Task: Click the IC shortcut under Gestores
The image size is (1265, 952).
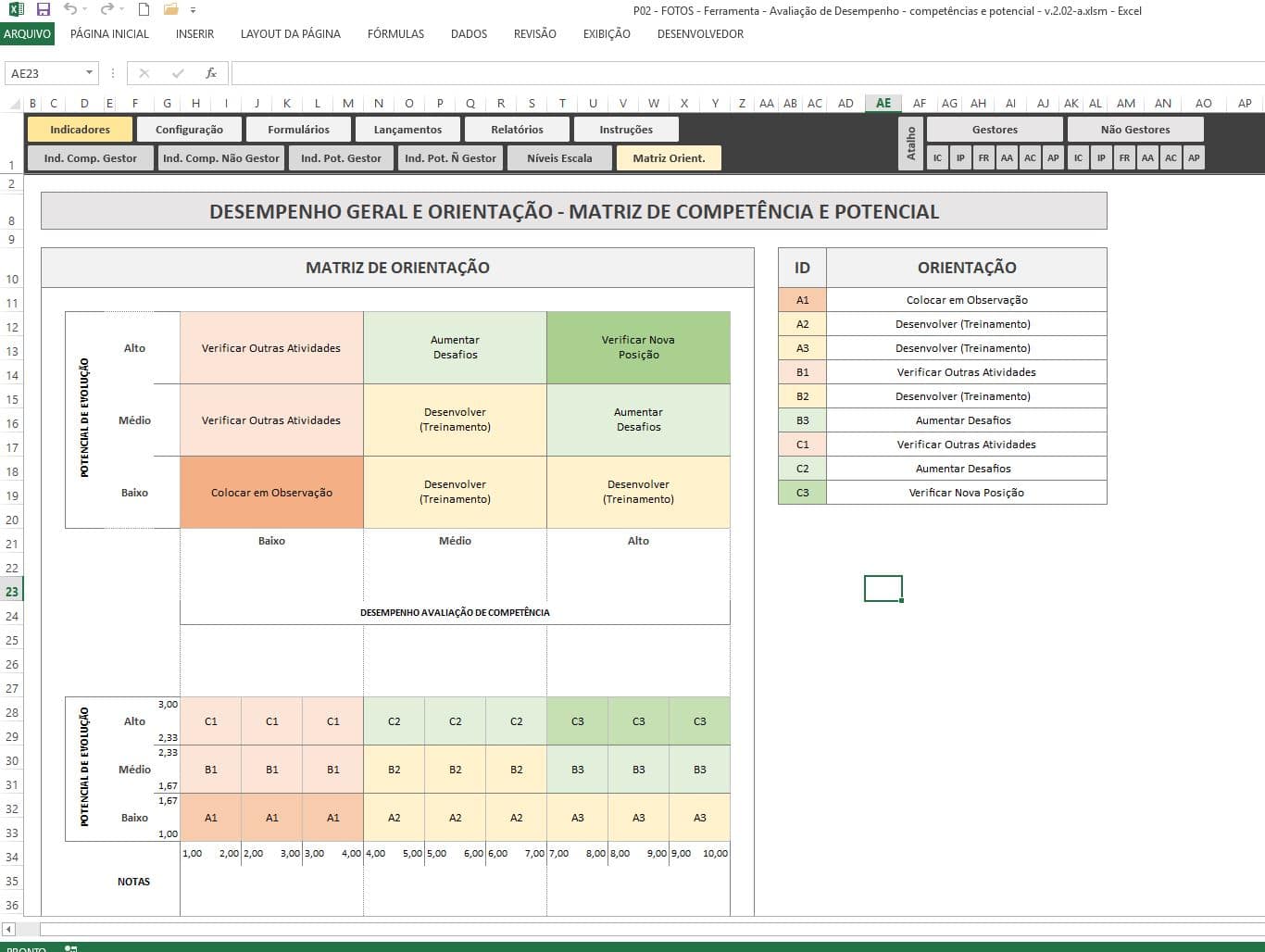Action: [937, 158]
